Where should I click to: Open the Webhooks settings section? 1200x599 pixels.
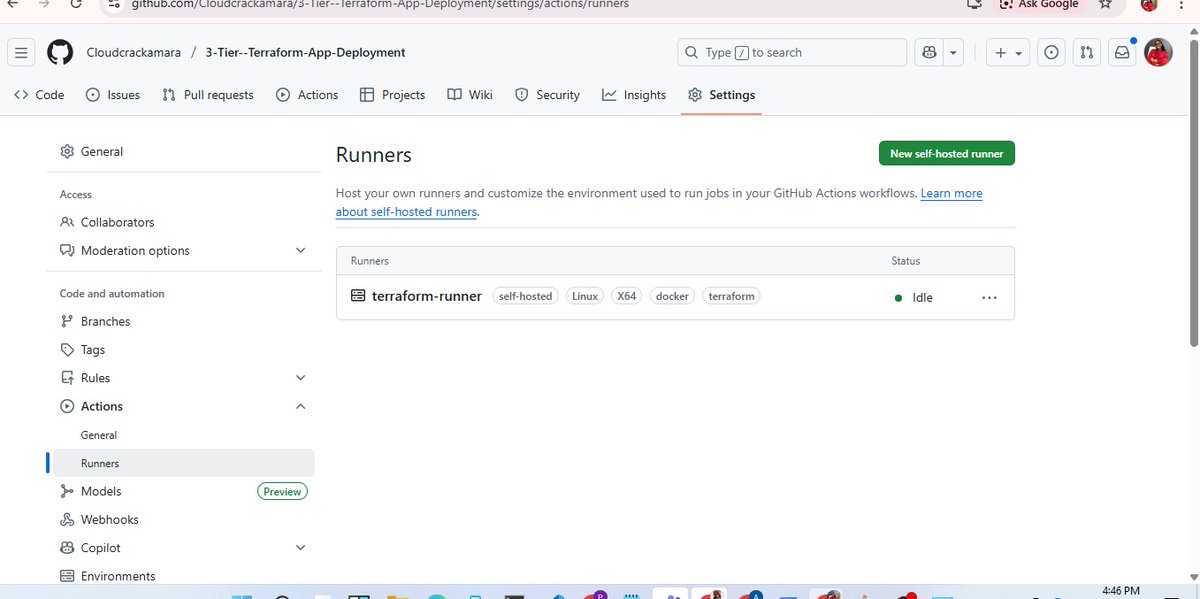coord(108,519)
